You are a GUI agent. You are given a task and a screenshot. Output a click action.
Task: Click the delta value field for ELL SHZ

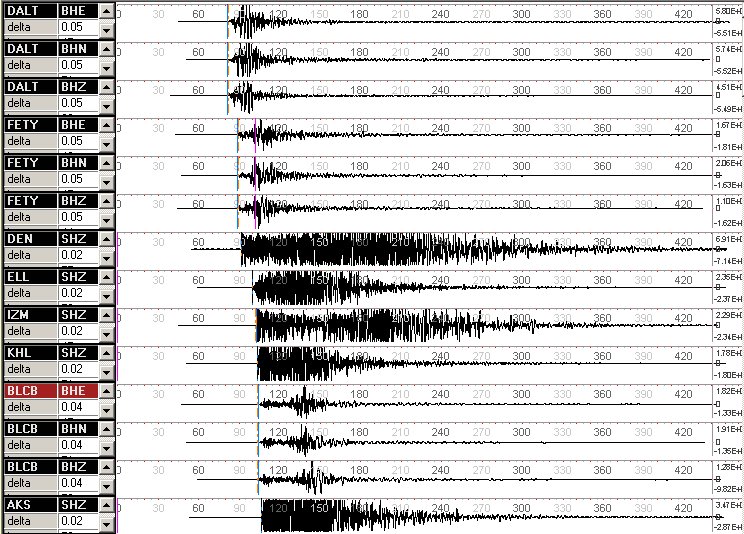click(78, 293)
